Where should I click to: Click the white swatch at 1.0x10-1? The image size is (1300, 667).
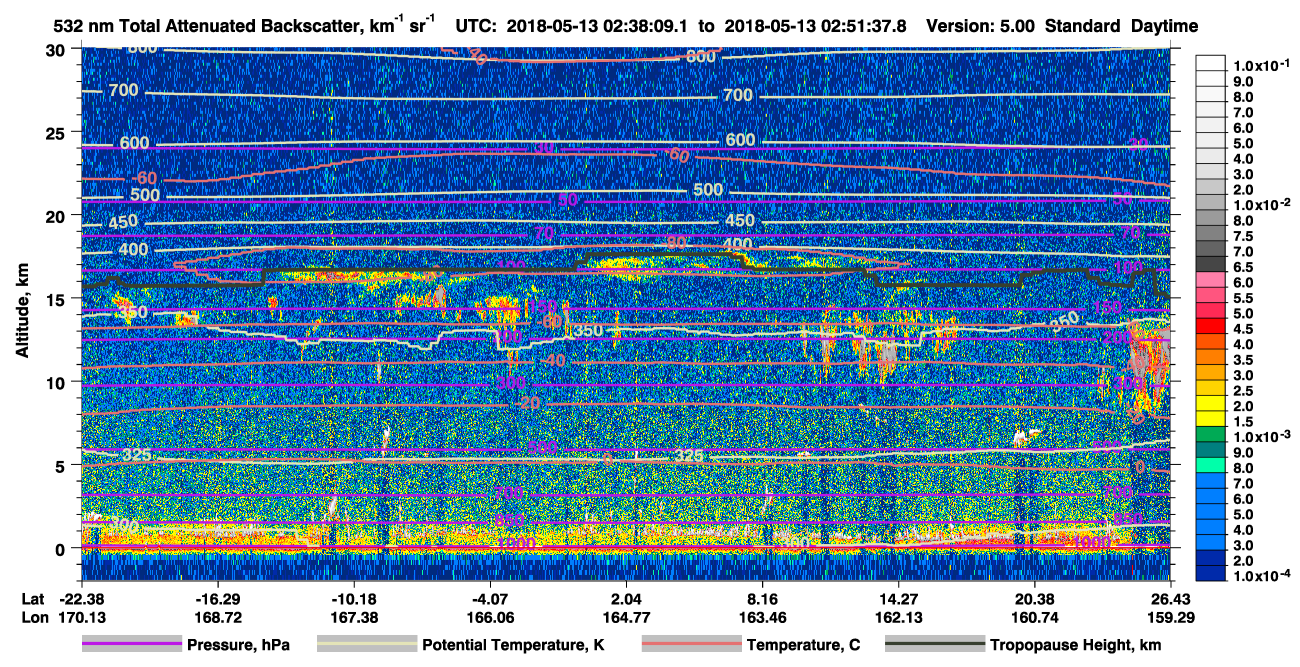pos(1211,62)
